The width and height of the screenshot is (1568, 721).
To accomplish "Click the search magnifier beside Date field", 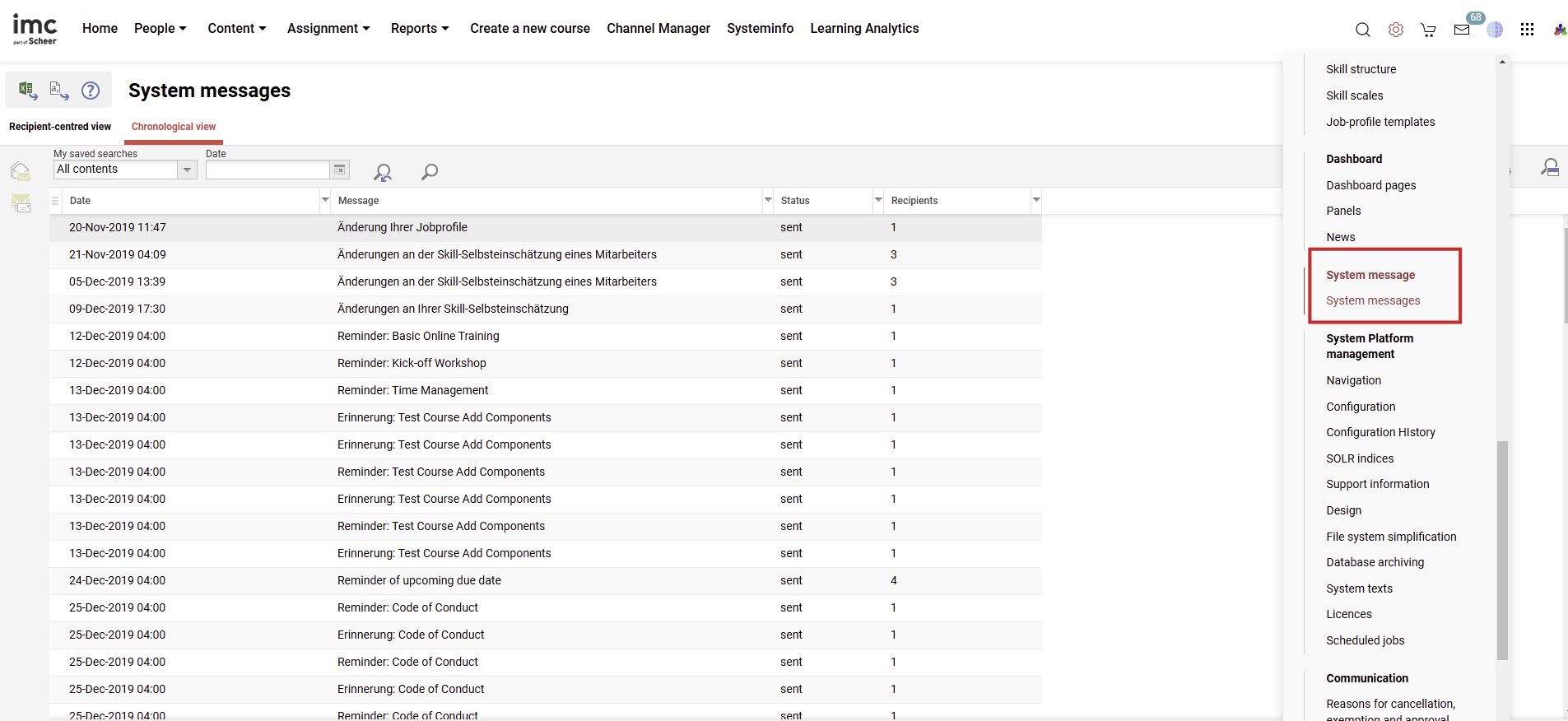I will pyautogui.click(x=429, y=171).
